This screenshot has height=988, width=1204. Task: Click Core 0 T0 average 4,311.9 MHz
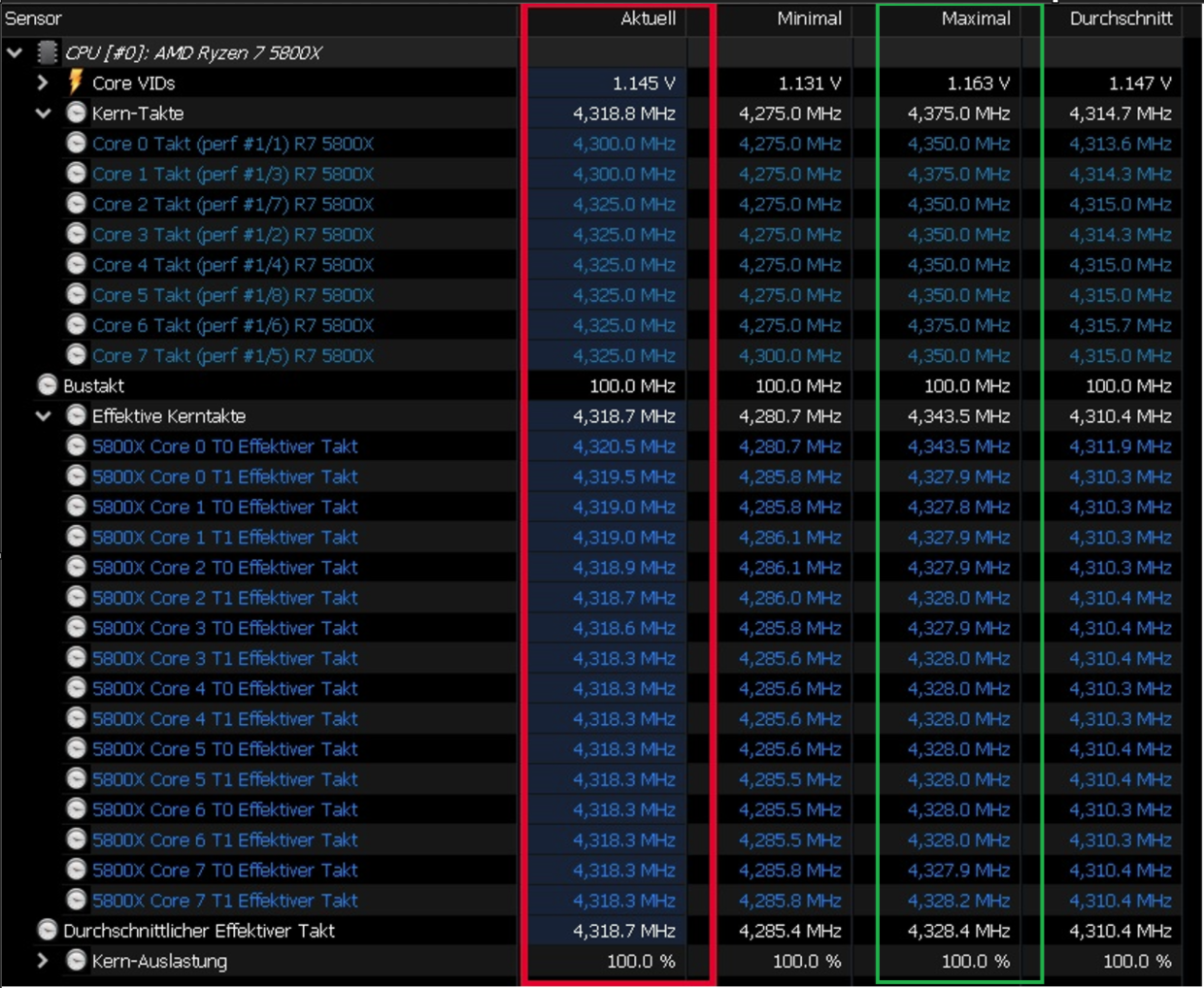(1120, 446)
